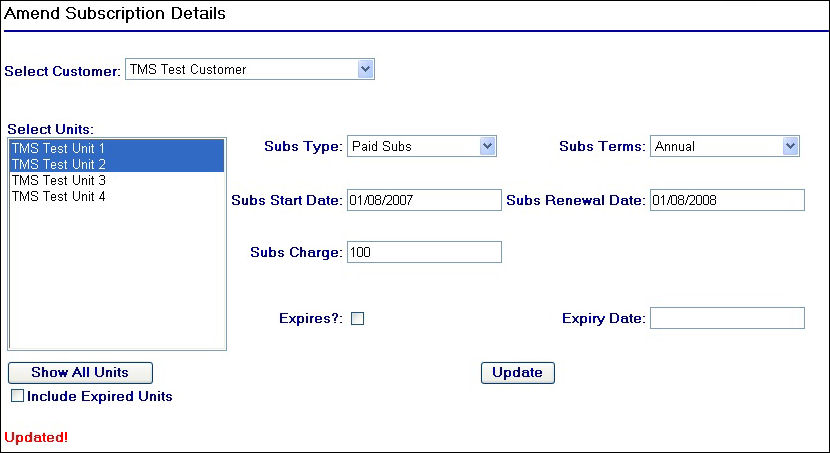Pick TMS Test Unit 4 in list
Screen dimensions: 830x453
(58, 196)
